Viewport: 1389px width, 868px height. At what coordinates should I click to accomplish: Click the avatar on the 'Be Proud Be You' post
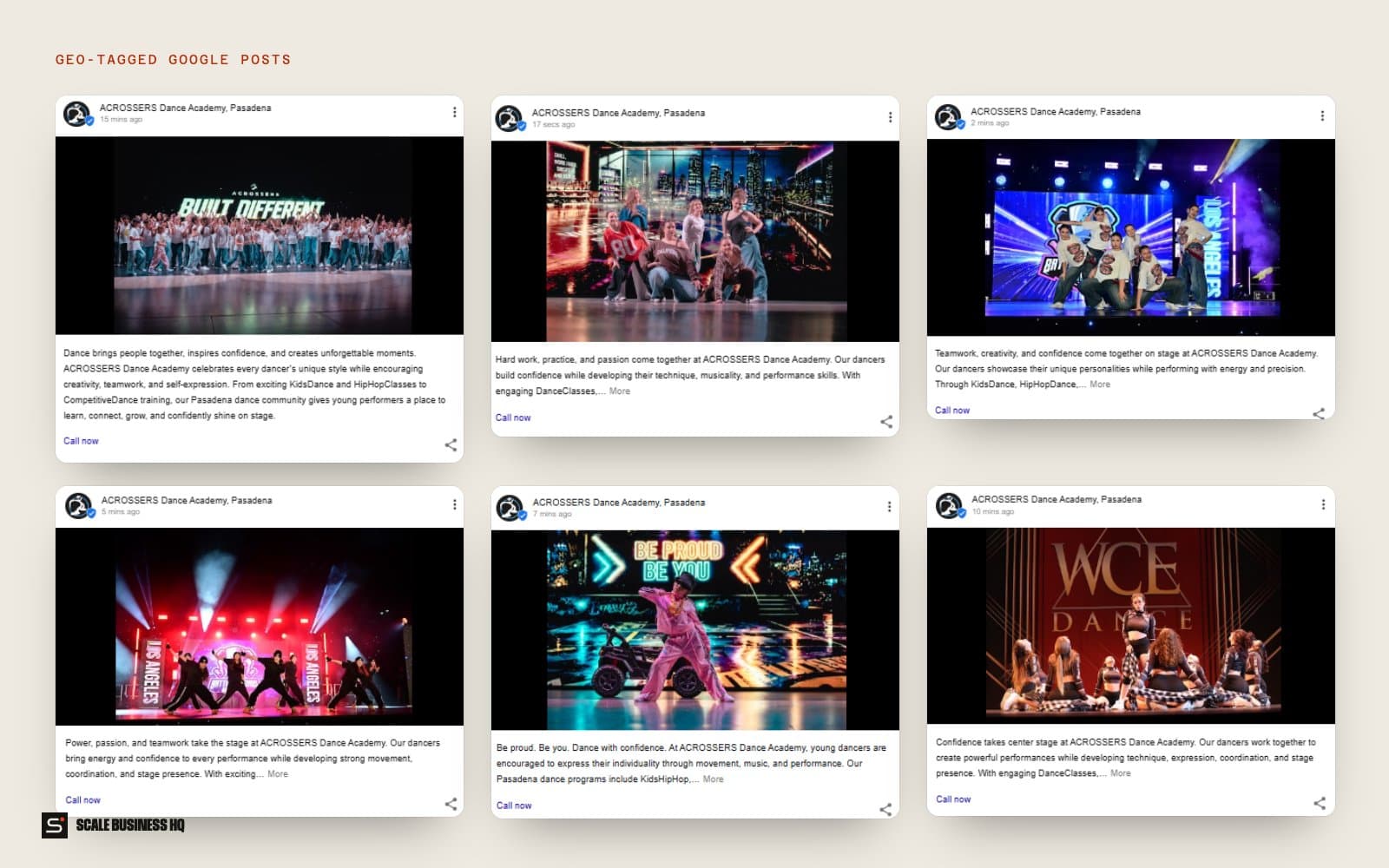(x=511, y=508)
